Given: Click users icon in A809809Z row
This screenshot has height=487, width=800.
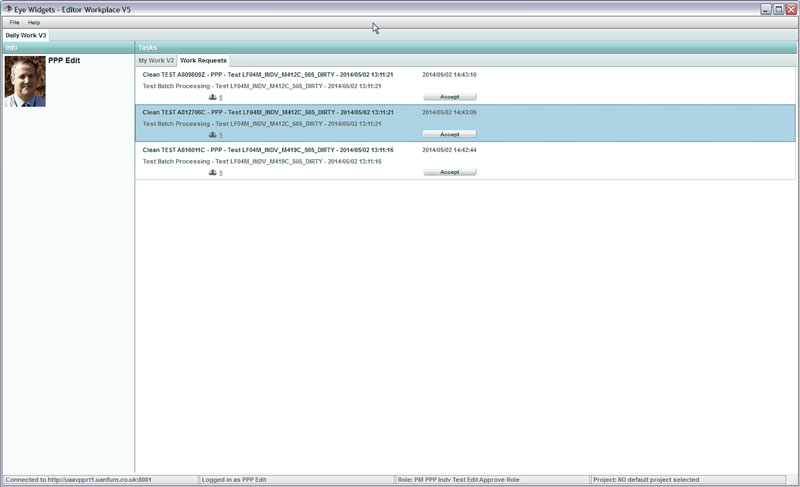Looking at the screenshot, I should (213, 97).
